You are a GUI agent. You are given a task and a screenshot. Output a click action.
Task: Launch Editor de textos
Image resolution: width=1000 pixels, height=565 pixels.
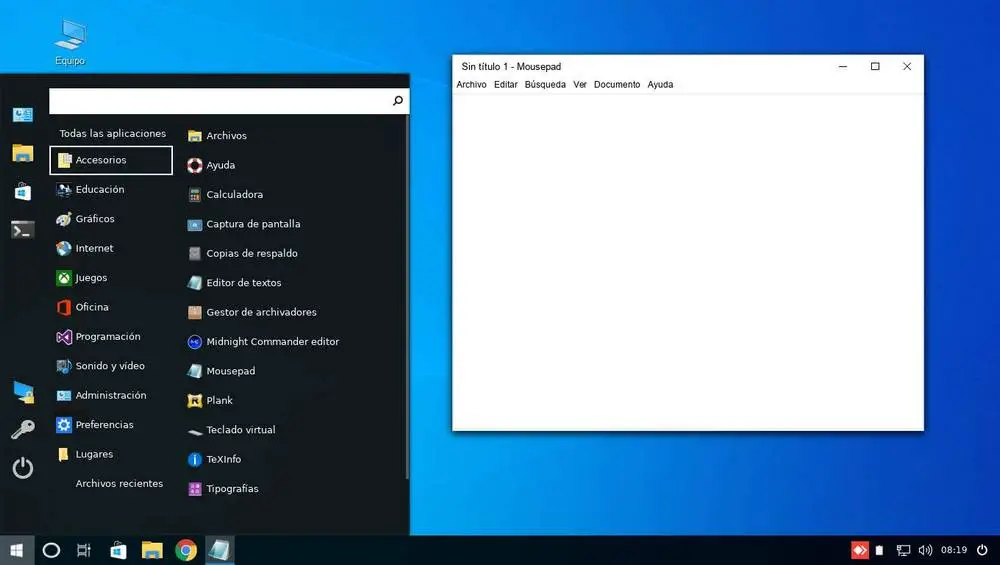pyautogui.click(x=234, y=282)
